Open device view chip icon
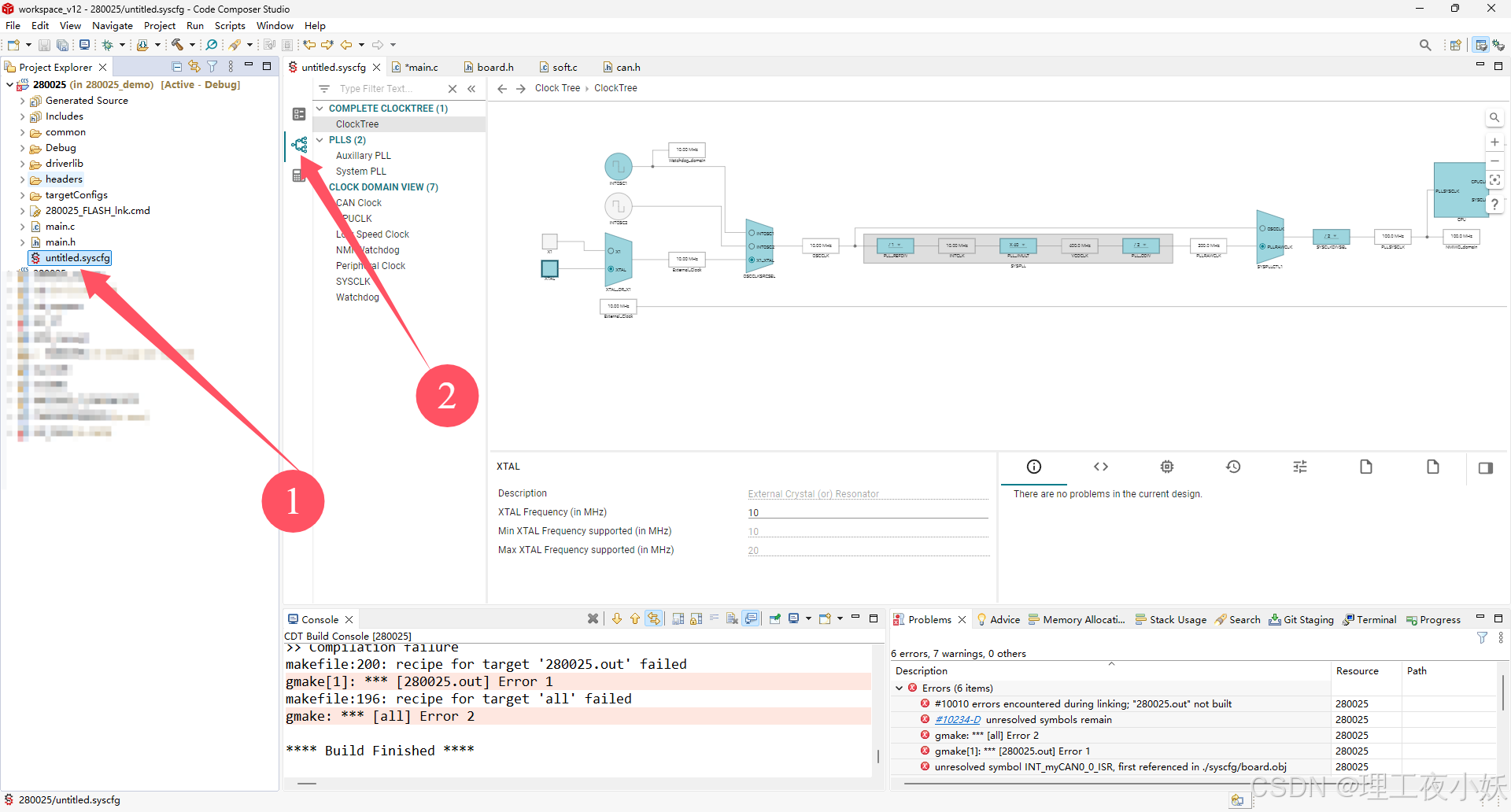1511x812 pixels. click(x=1167, y=467)
